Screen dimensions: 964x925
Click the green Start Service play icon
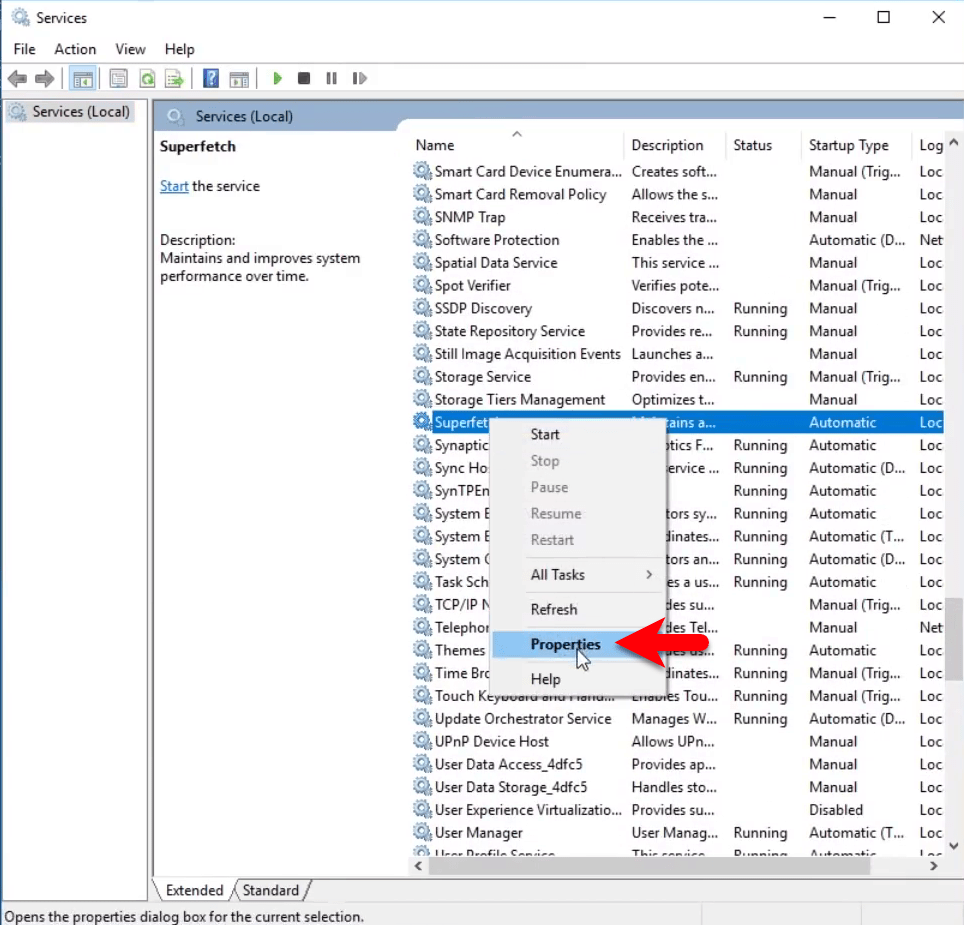point(277,79)
